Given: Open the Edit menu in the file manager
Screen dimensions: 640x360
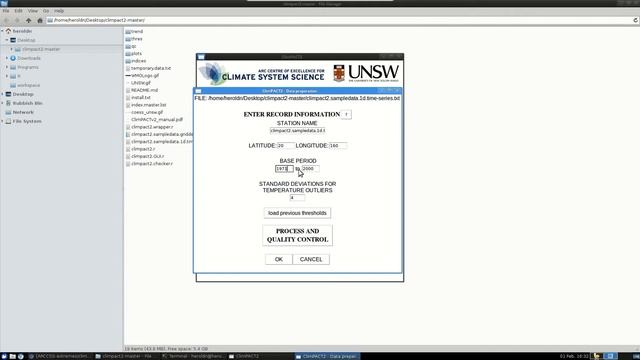Looking at the screenshot, I should [x=18, y=11].
